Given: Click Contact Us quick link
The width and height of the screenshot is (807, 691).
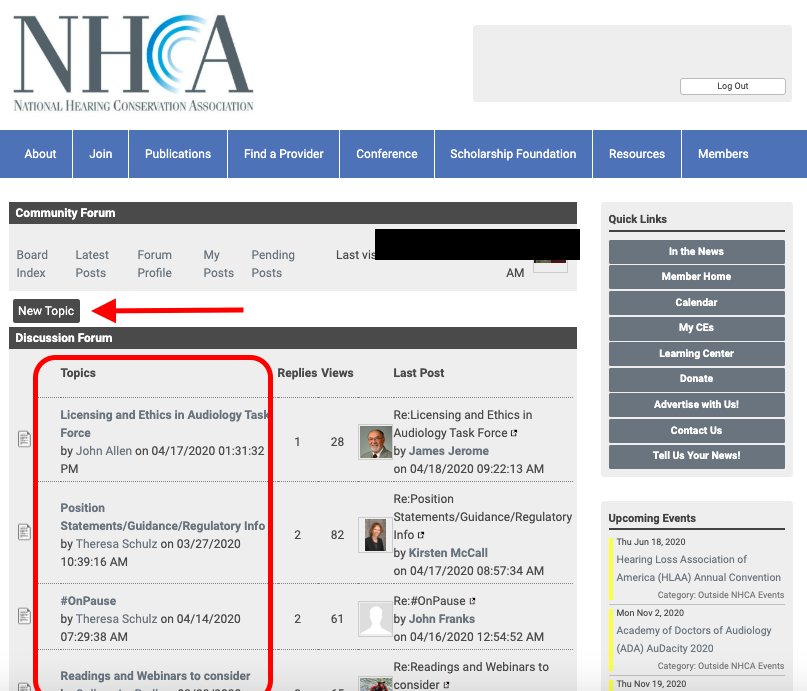Looking at the screenshot, I should [x=696, y=431].
